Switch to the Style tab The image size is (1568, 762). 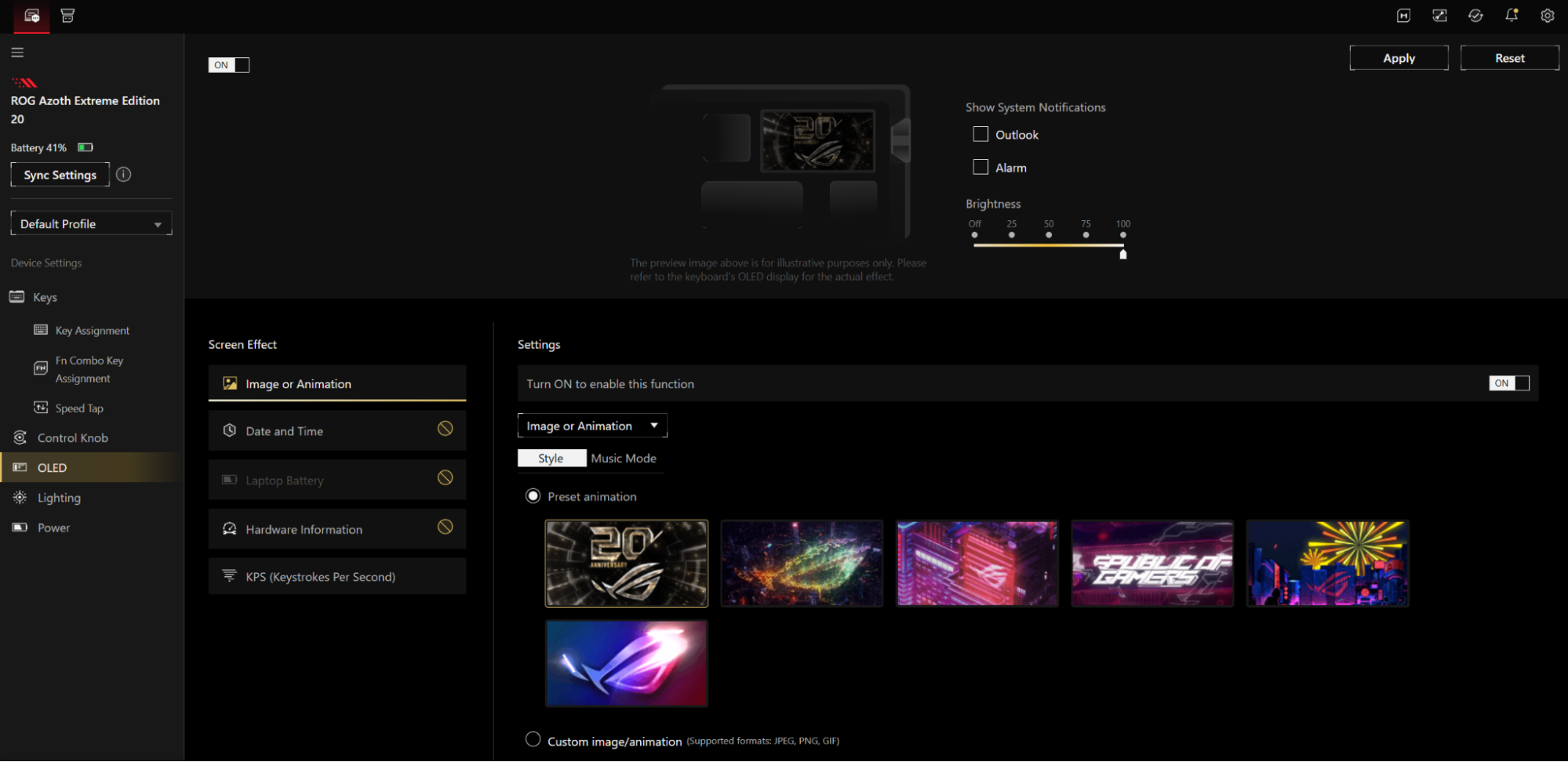(551, 458)
